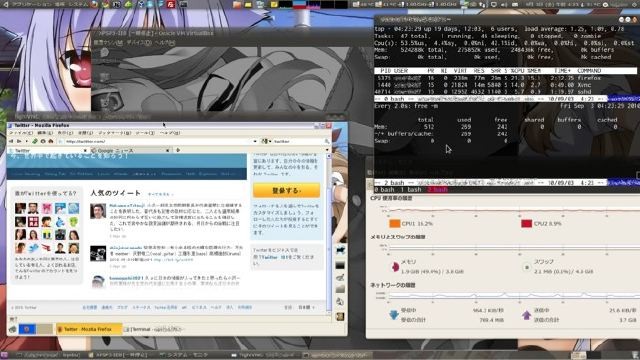
Task: Open the search engine selector dropdown
Action: pos(266,141)
